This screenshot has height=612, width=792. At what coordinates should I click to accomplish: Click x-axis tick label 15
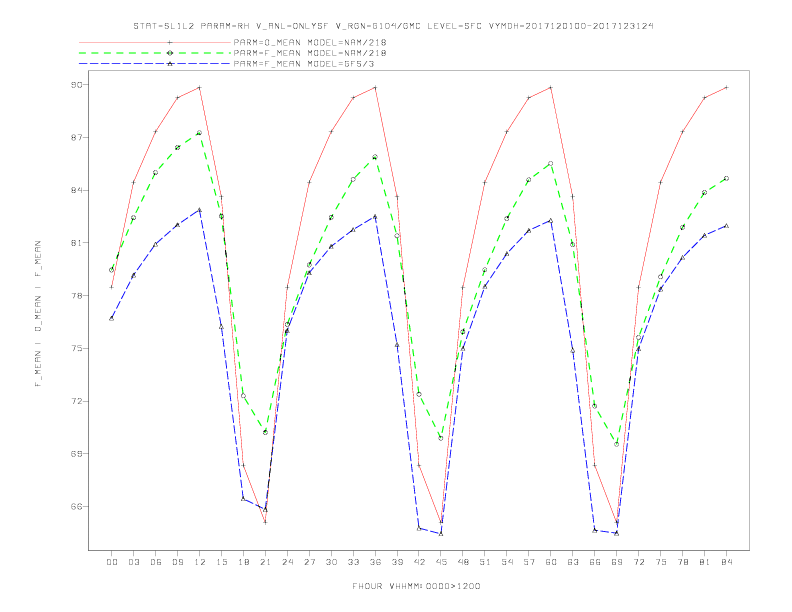(222, 562)
